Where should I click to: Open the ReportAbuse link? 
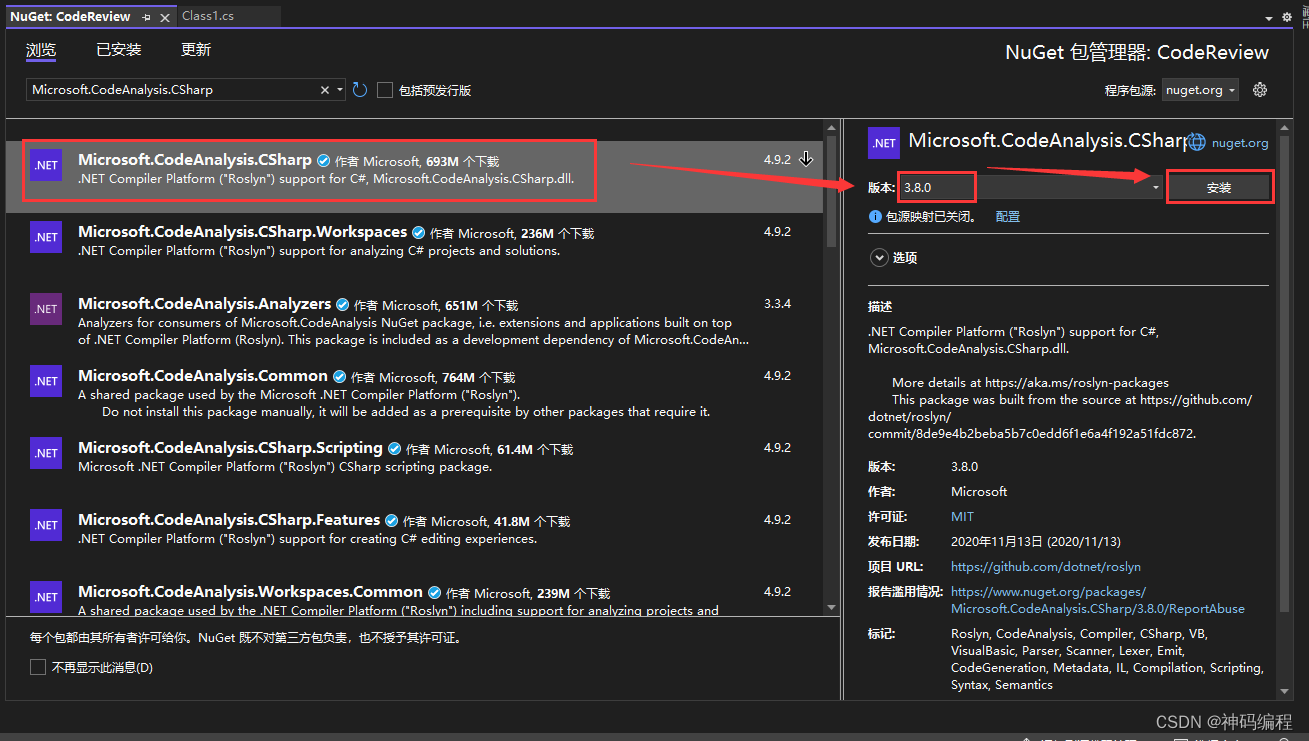[x=1098, y=600]
